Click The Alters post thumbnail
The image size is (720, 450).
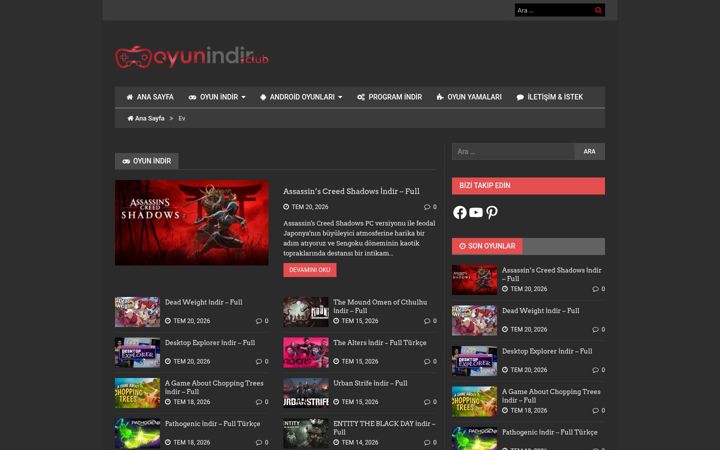tap(306, 353)
